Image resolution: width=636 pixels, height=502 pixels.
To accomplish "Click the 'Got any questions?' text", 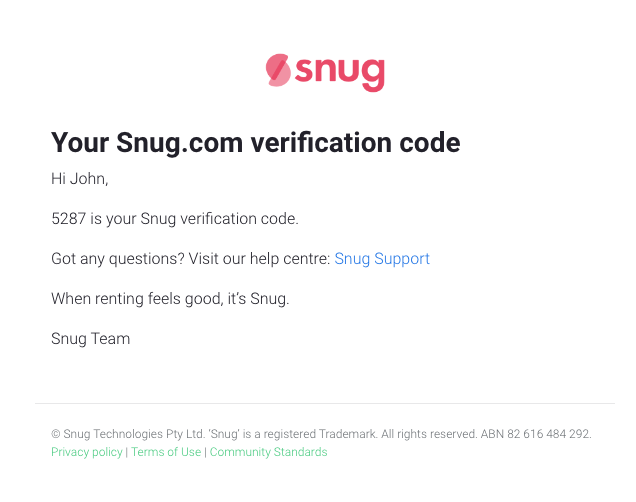I will click(x=118, y=259).
